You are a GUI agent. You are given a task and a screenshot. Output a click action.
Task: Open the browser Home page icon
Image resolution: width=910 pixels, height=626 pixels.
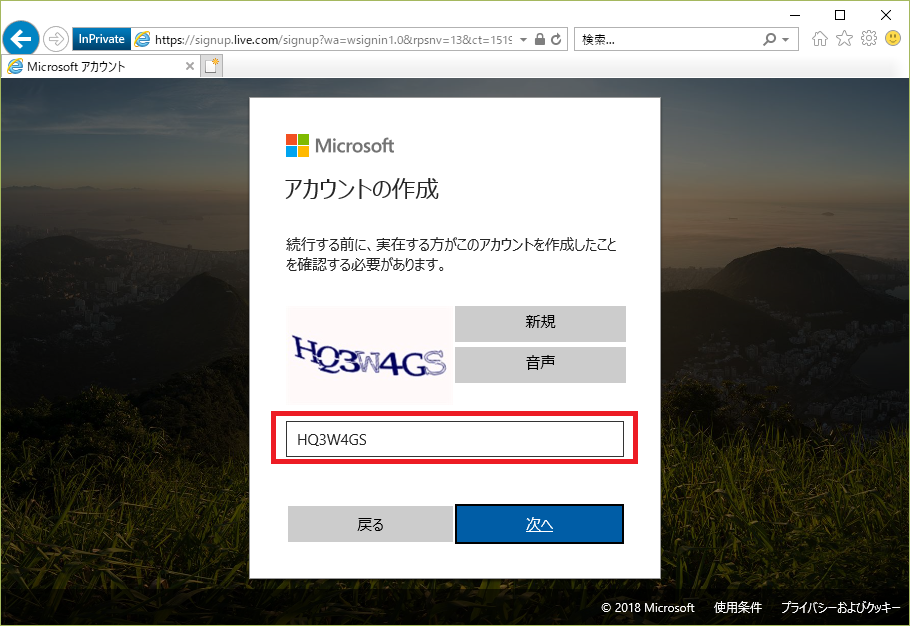click(819, 38)
